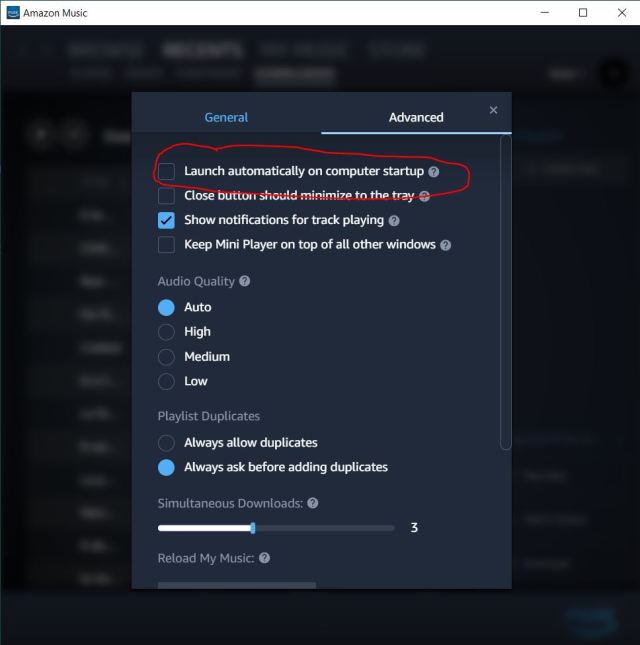Select High audio quality radio button
The width and height of the screenshot is (640, 645).
coord(166,332)
